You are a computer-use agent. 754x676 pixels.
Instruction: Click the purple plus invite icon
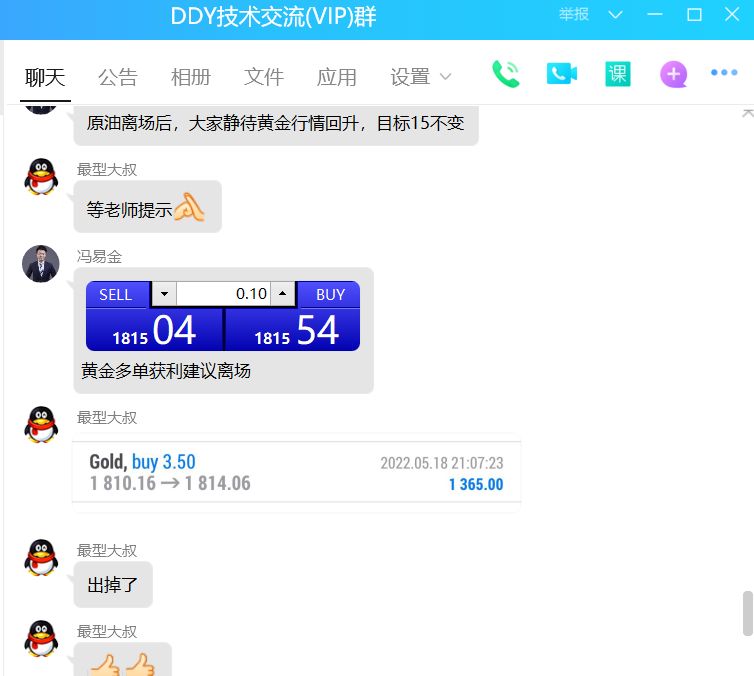pos(673,74)
